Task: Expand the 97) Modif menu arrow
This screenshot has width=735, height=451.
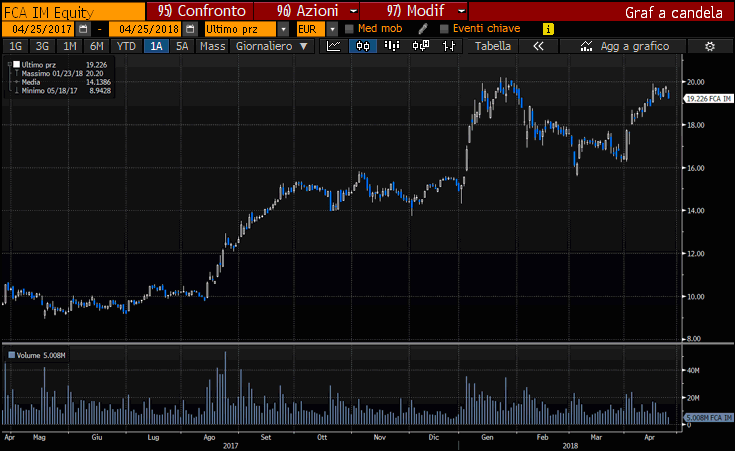Action: [x=462, y=11]
